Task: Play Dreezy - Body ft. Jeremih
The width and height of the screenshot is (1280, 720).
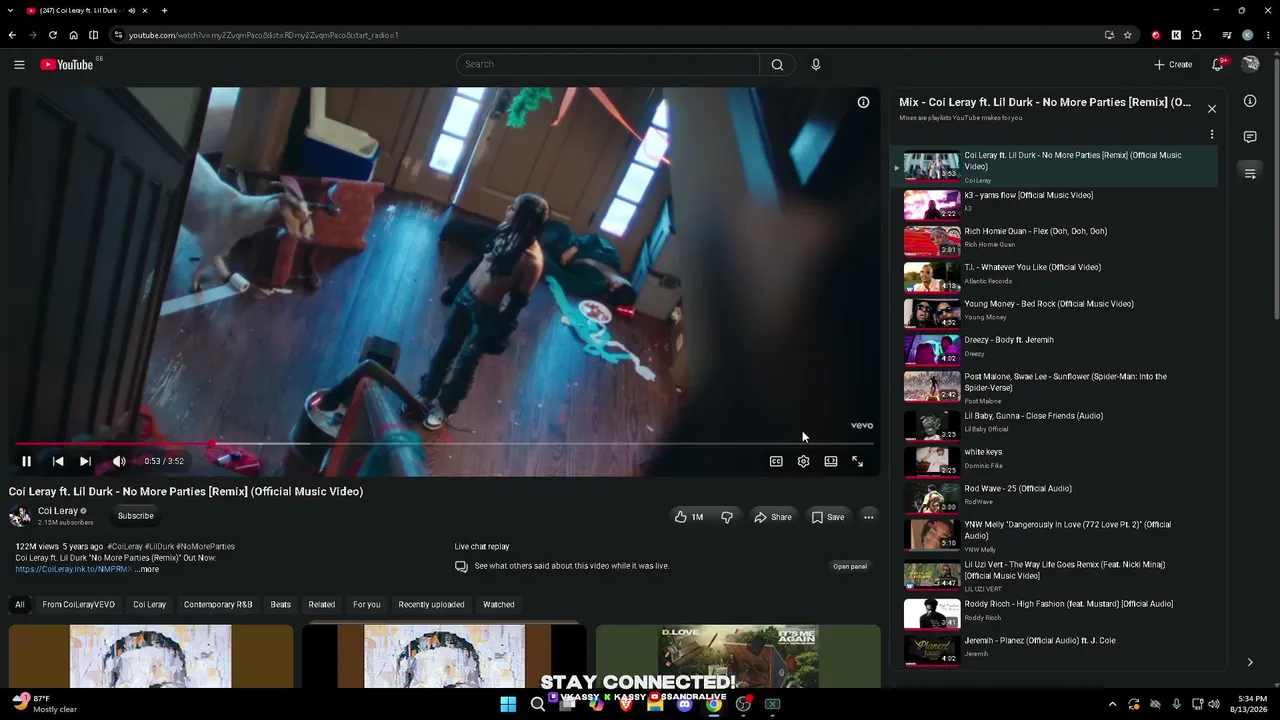Action: pyautogui.click(x=1055, y=349)
